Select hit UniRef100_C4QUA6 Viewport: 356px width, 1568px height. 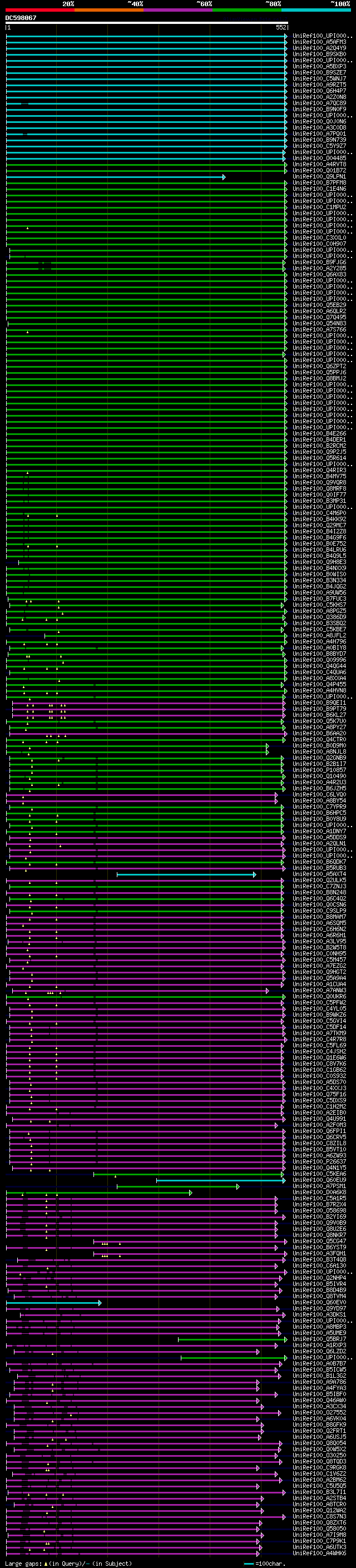pos(319,672)
